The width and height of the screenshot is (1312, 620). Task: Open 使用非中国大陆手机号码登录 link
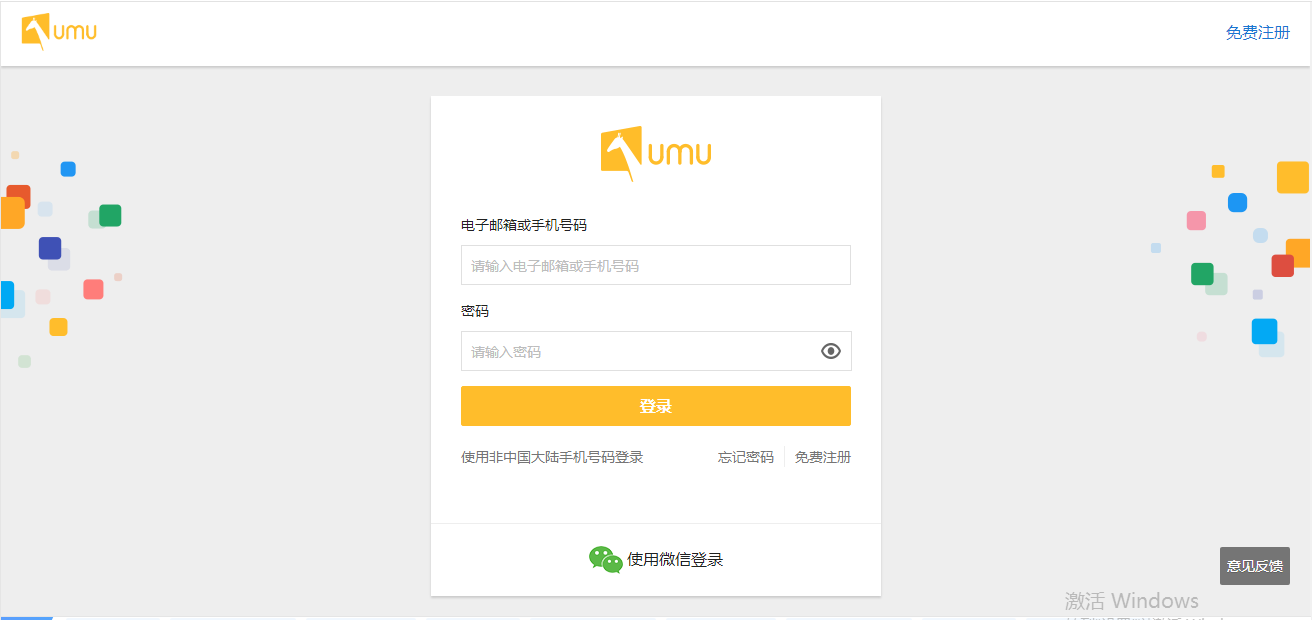pyautogui.click(x=552, y=457)
